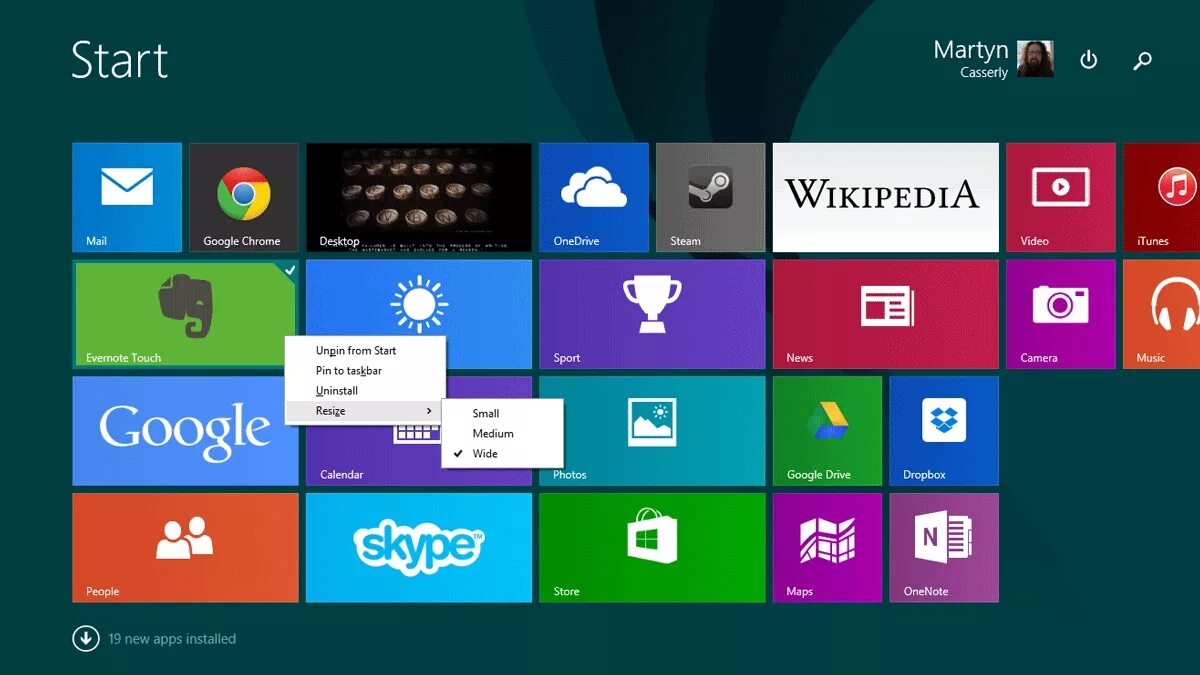The height and width of the screenshot is (675, 1200).
Task: Launch the Skype tile
Action: point(419,548)
